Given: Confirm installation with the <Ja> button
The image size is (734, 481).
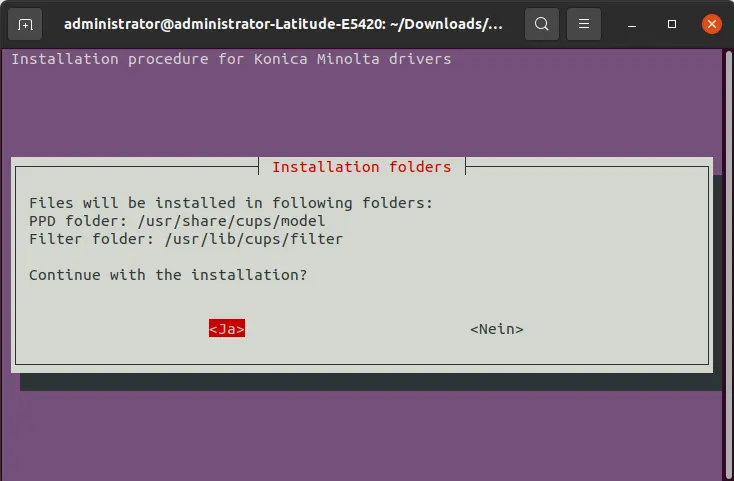Looking at the screenshot, I should click(x=227, y=329).
